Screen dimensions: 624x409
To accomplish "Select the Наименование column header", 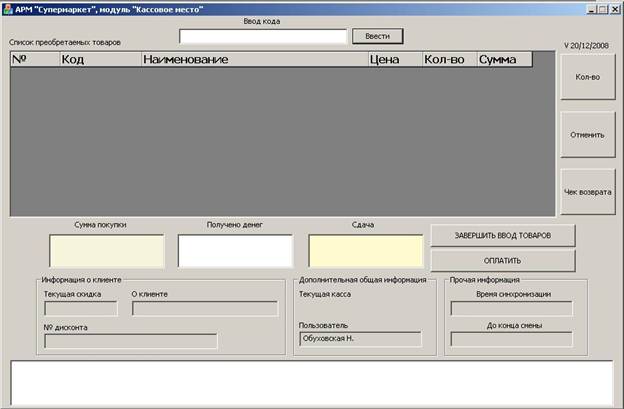I will pos(255,59).
